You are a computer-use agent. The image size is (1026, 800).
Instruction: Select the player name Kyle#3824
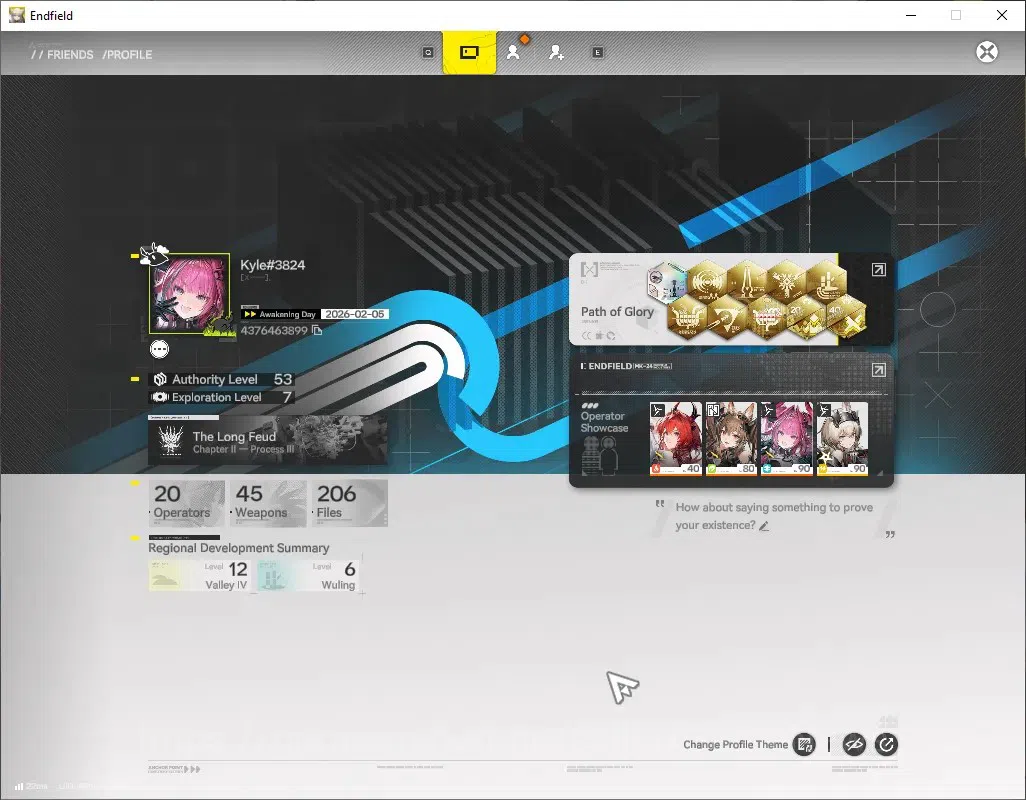click(x=272, y=265)
